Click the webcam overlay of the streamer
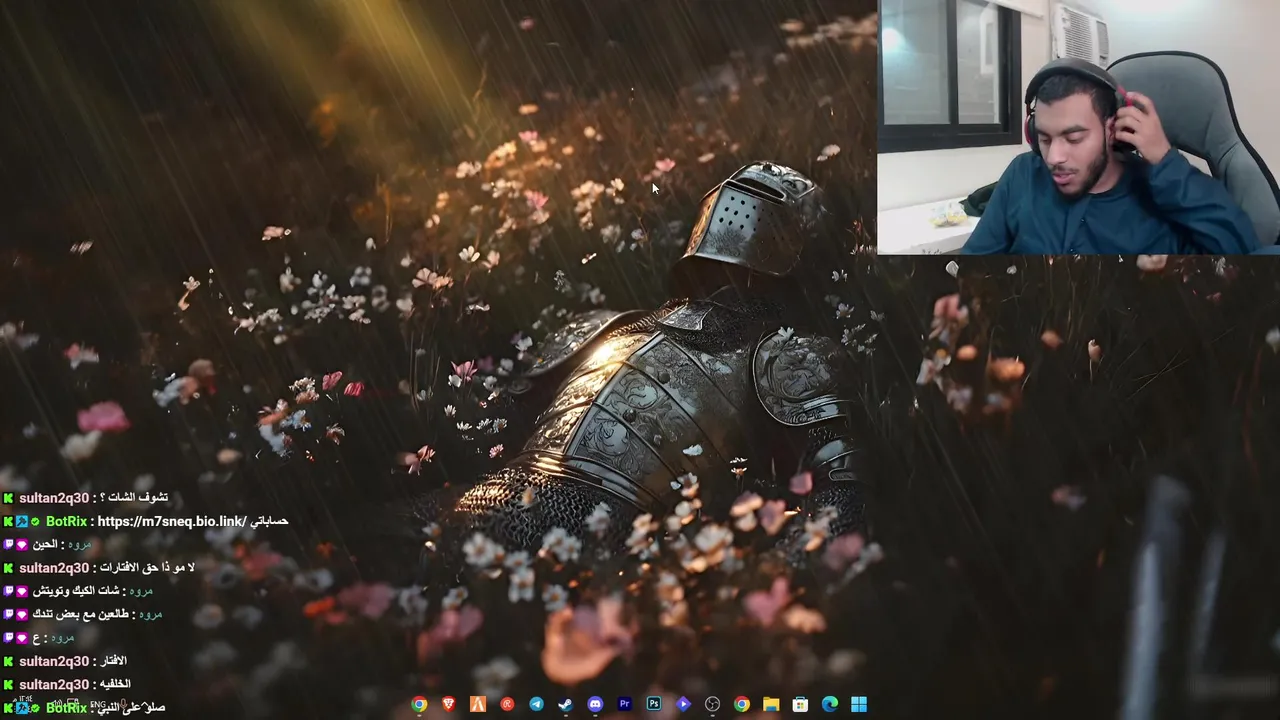Screen dimensions: 1280x720 1078,127
